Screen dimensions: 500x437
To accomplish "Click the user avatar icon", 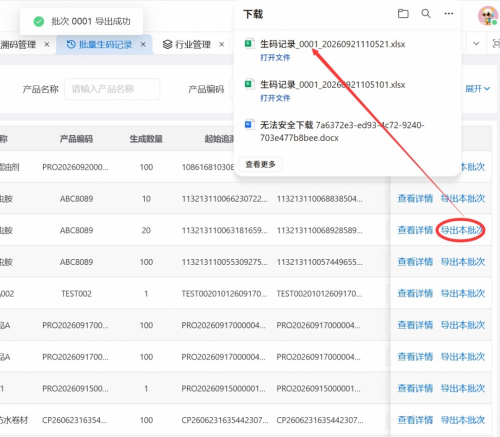I will click(488, 15).
